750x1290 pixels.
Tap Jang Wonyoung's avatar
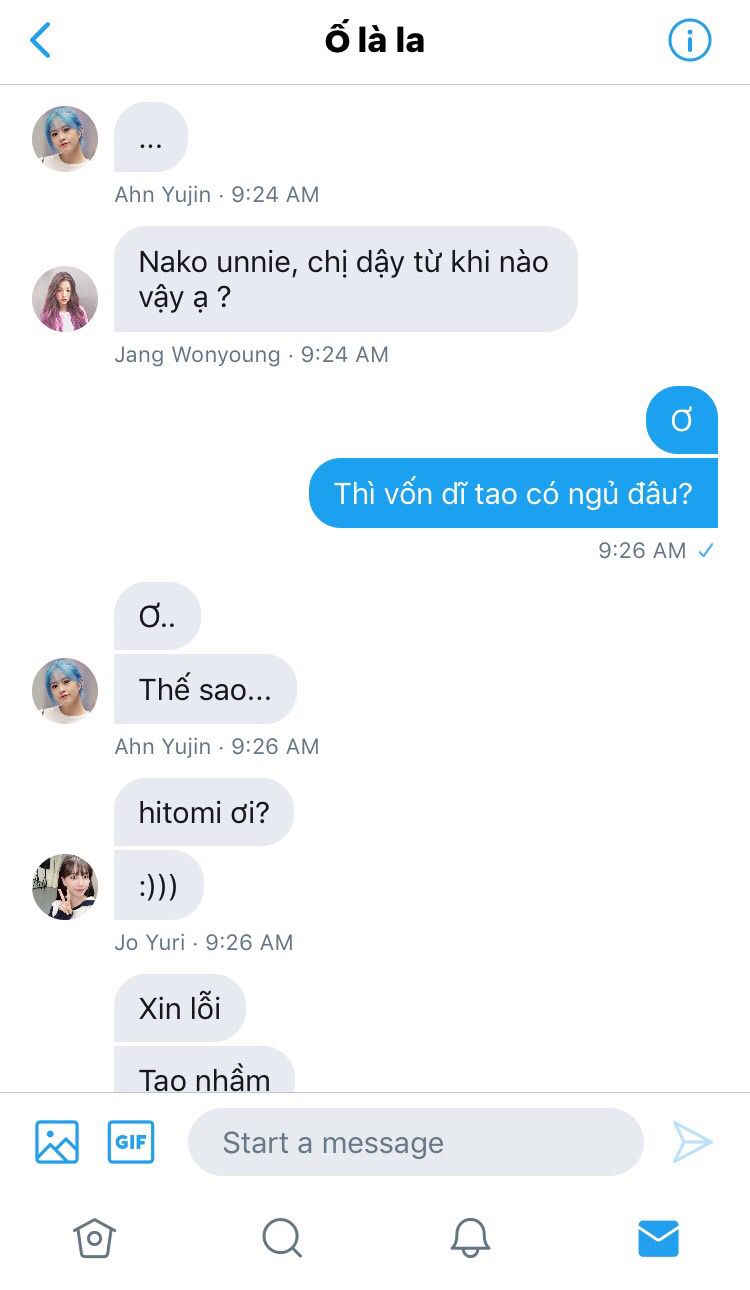coord(65,299)
